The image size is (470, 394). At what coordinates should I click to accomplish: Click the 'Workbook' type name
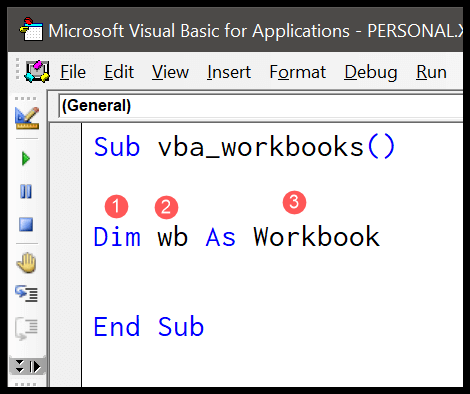316,237
